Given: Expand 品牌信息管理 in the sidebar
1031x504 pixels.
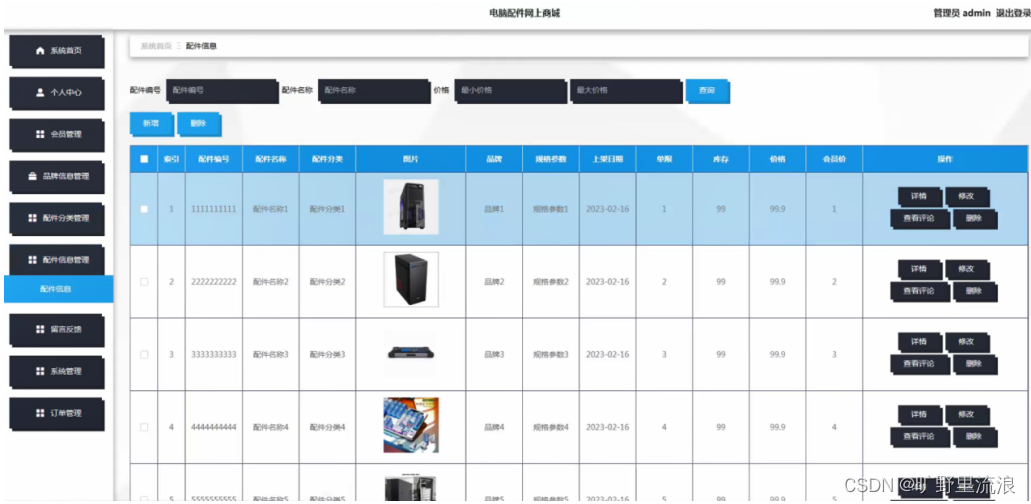Looking at the screenshot, I should (57, 176).
